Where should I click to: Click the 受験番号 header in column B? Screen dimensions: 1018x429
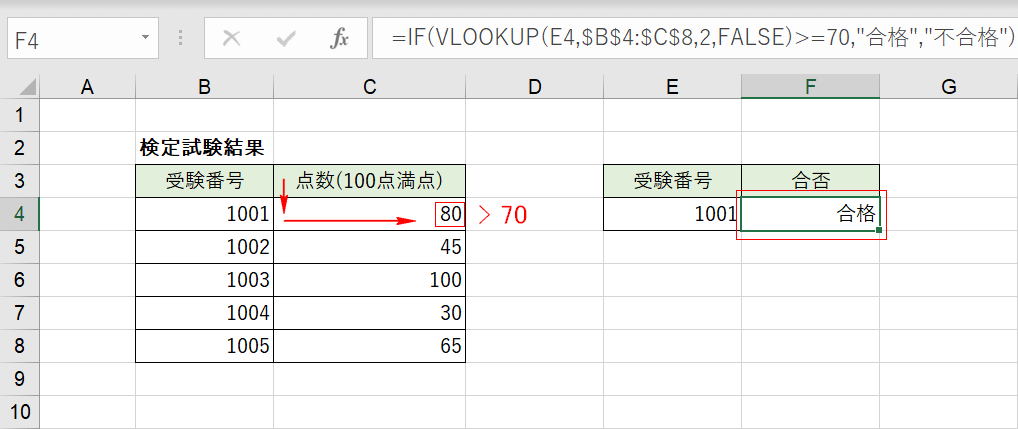coord(205,182)
